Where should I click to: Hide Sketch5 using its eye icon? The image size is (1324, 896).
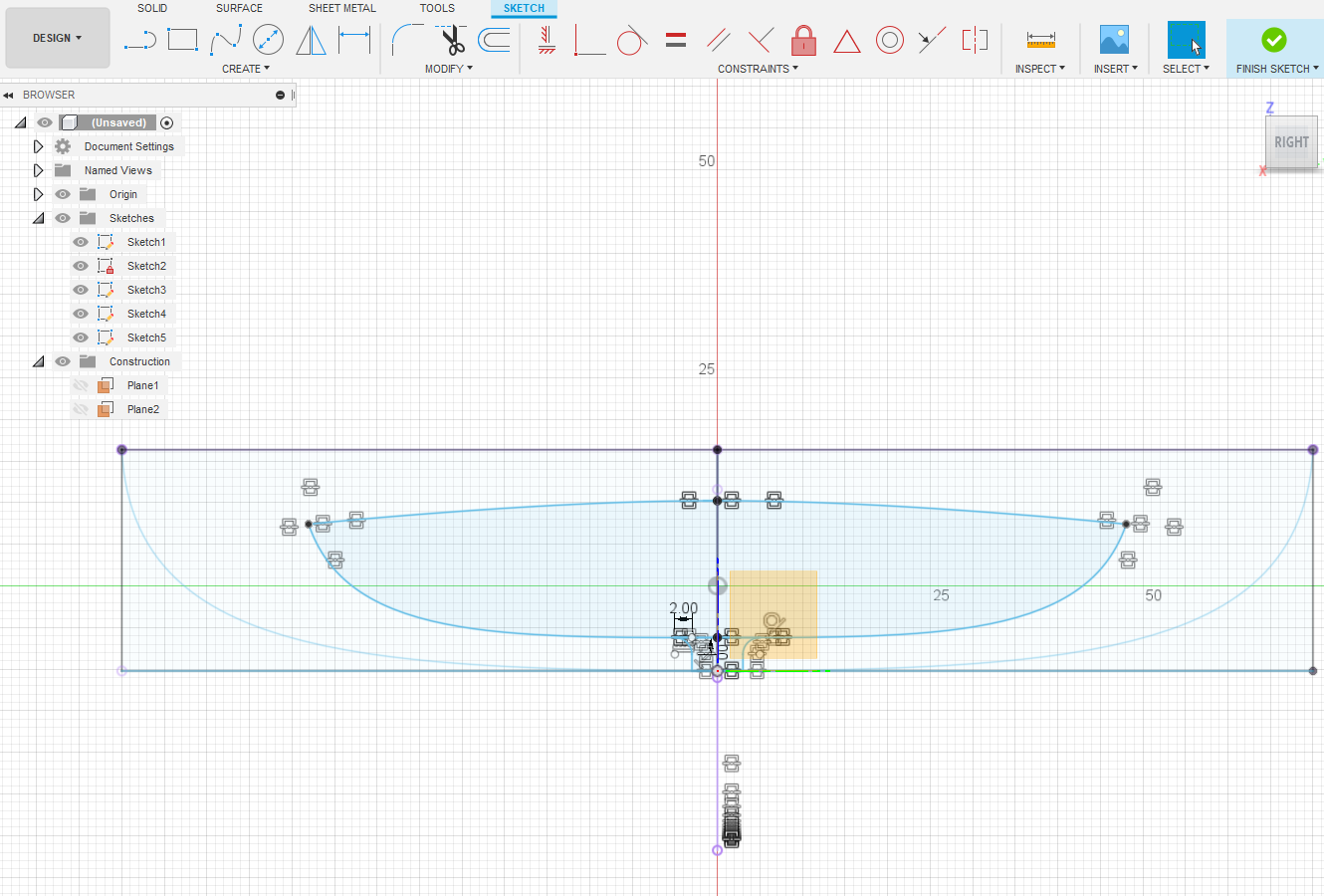[x=81, y=337]
